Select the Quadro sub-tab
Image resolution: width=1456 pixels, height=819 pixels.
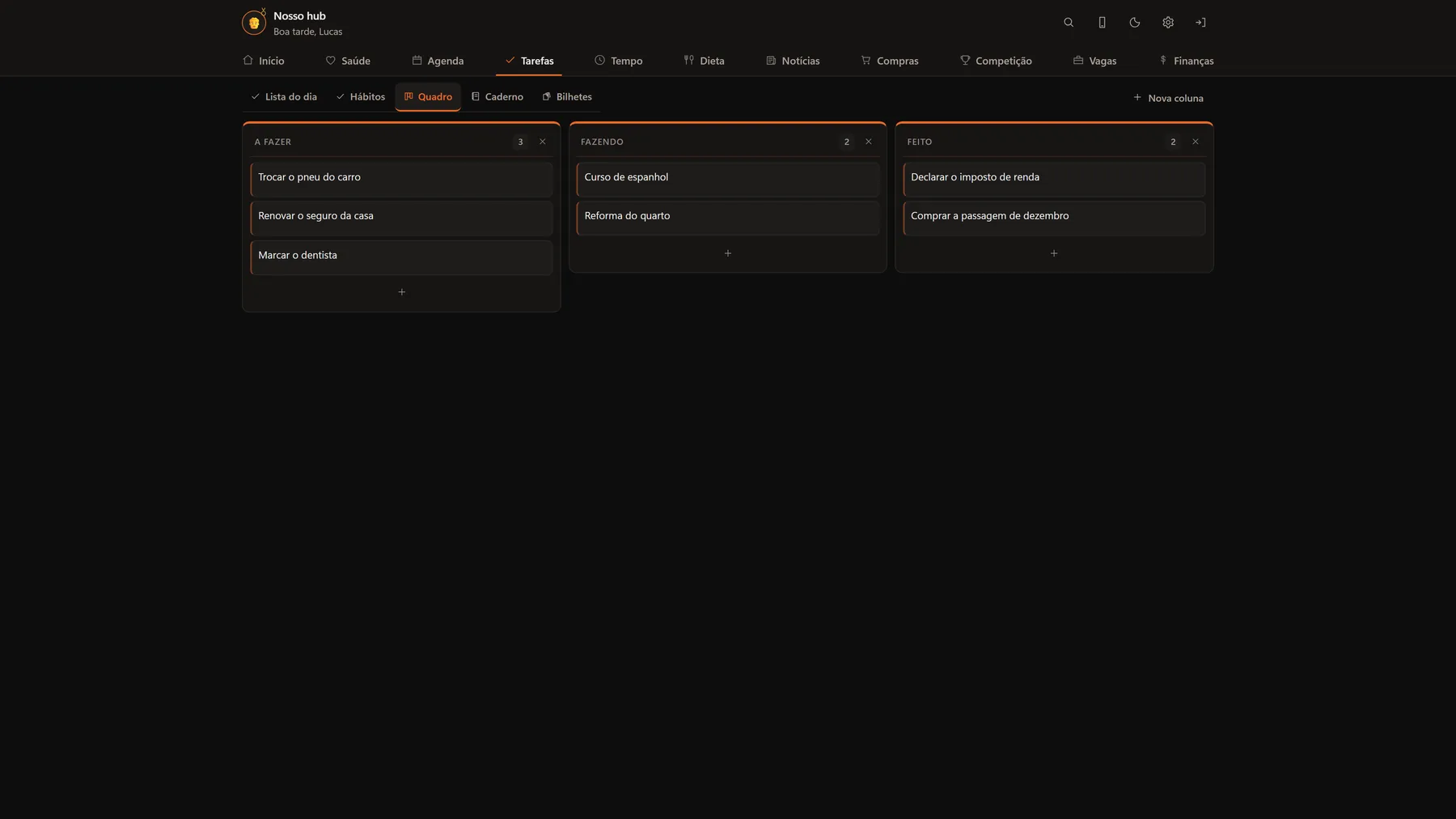click(428, 96)
